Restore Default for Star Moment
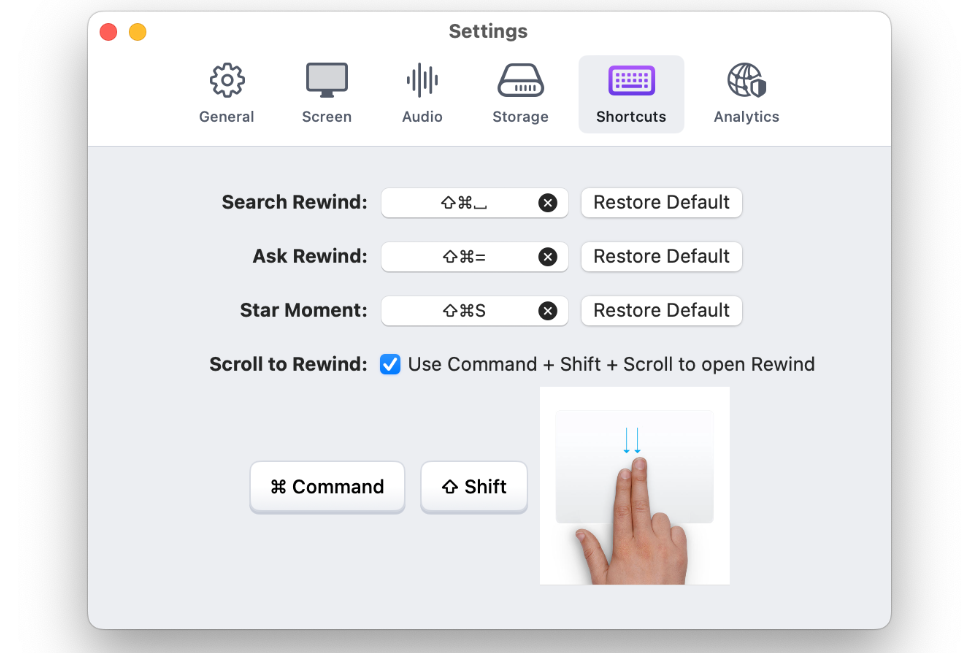This screenshot has height=653, width=980. coord(661,311)
